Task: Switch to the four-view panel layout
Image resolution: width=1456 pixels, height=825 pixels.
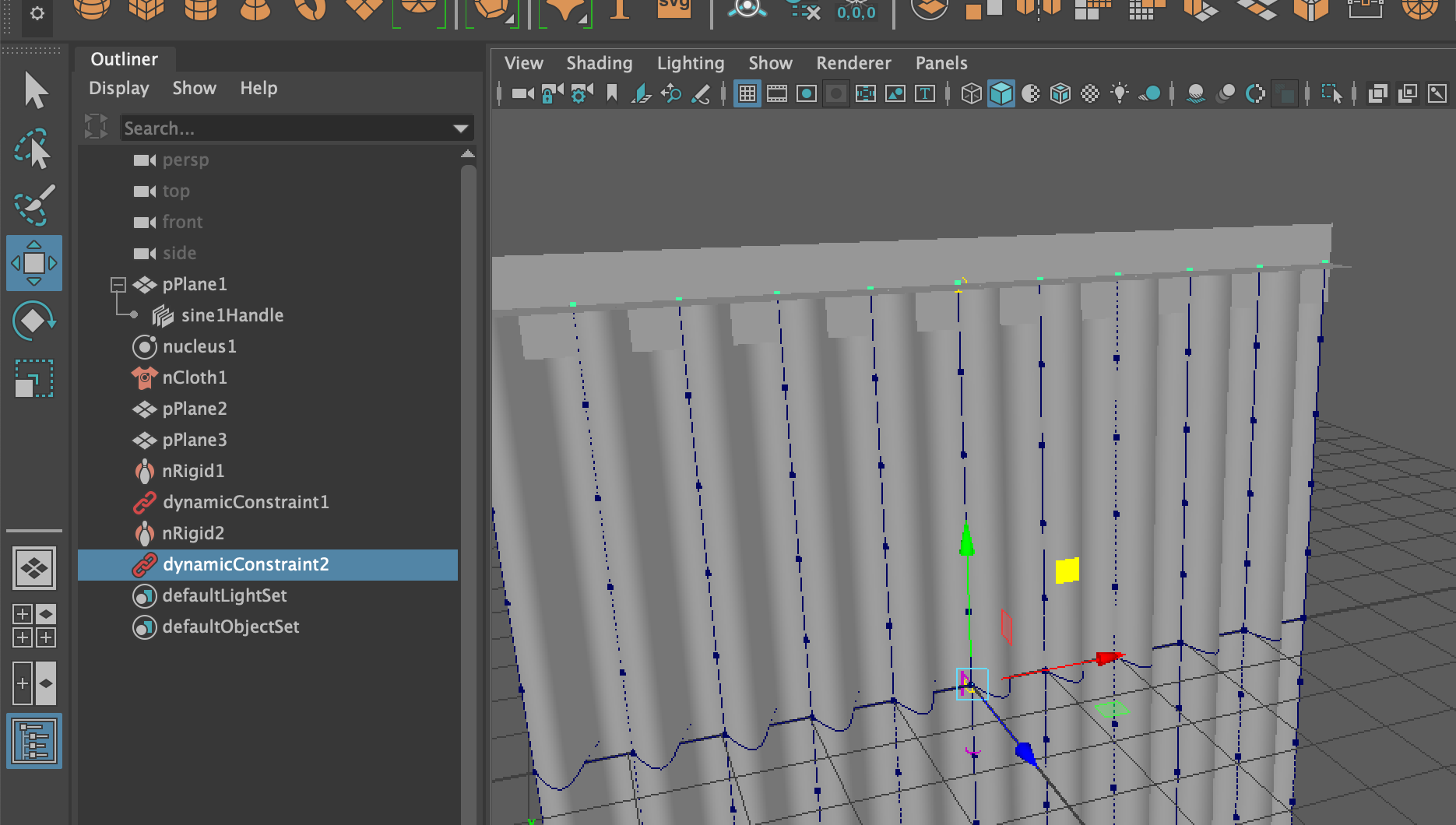Action: point(34,626)
